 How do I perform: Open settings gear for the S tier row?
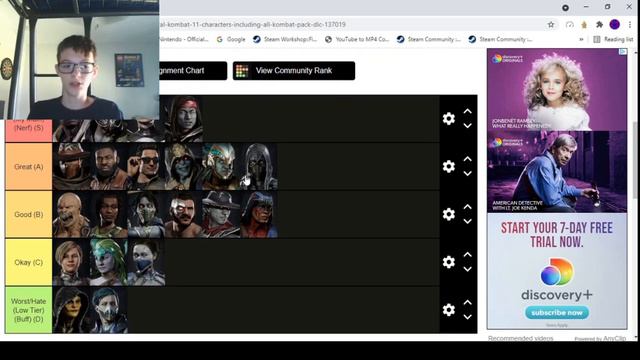pos(449,118)
